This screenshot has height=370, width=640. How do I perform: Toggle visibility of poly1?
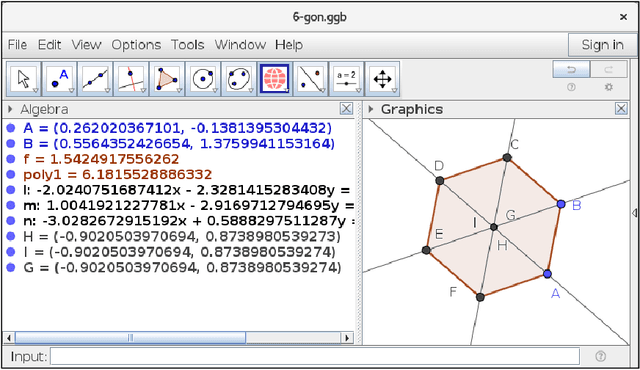coord(11,175)
